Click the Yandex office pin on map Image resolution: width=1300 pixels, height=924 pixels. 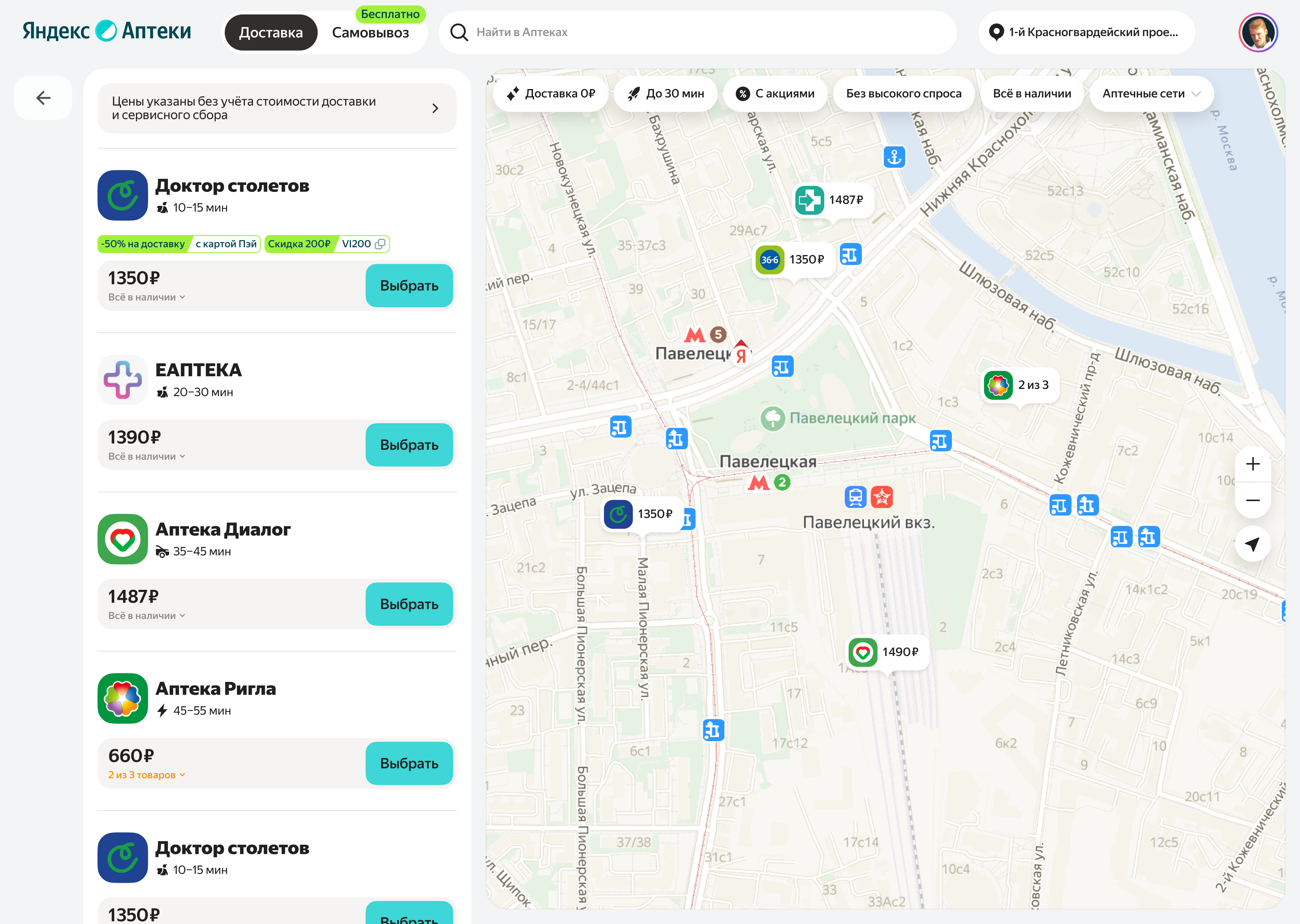click(741, 353)
